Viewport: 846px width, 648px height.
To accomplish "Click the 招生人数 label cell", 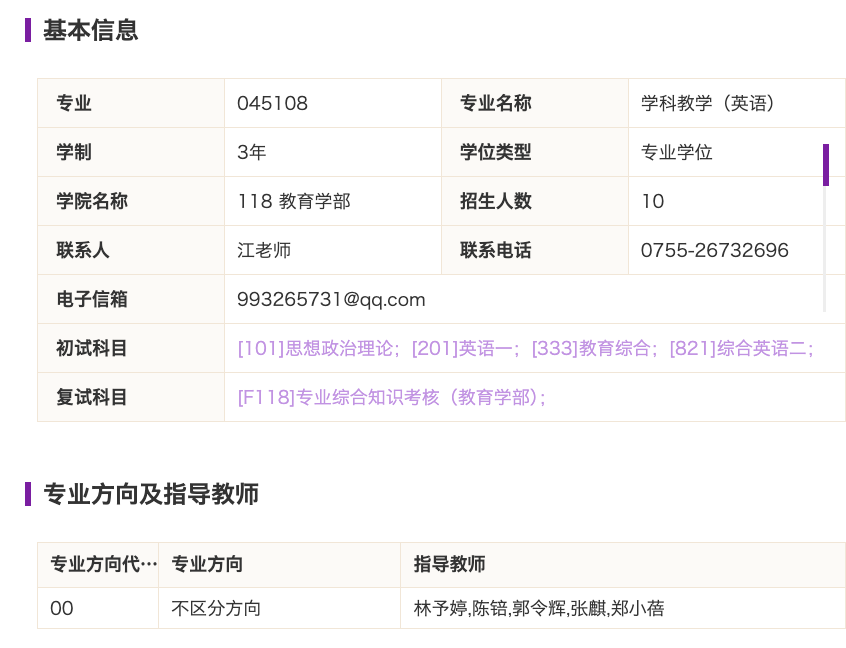I will coord(535,201).
